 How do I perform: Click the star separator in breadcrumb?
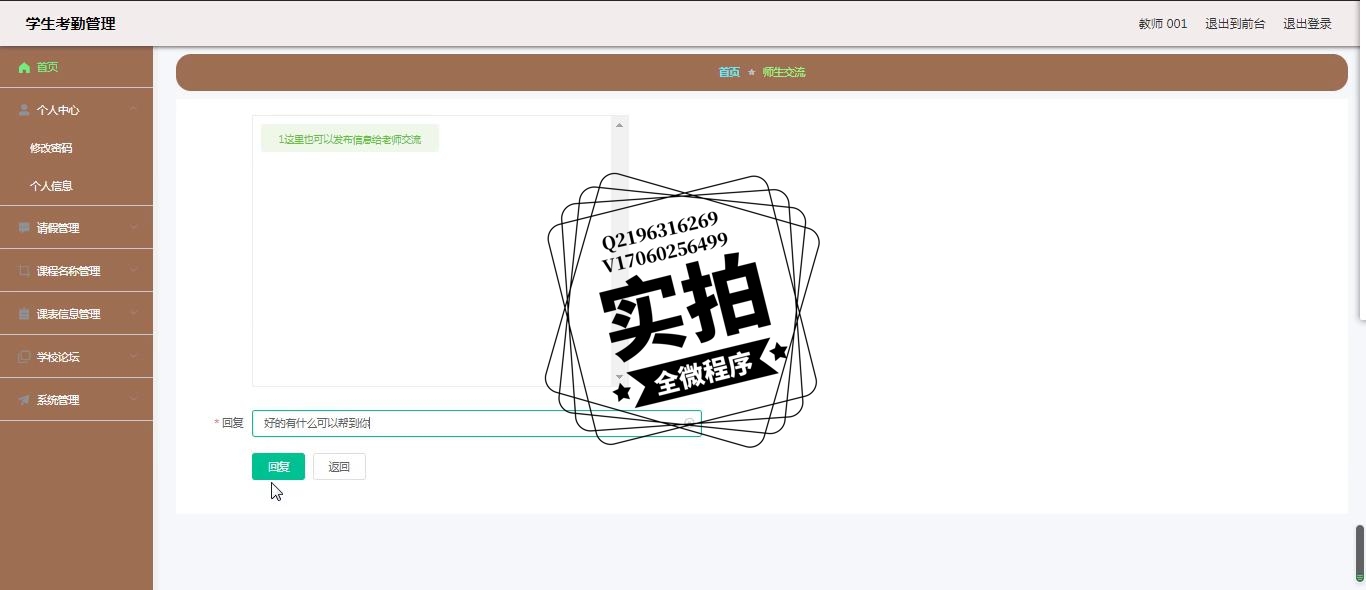pos(751,73)
